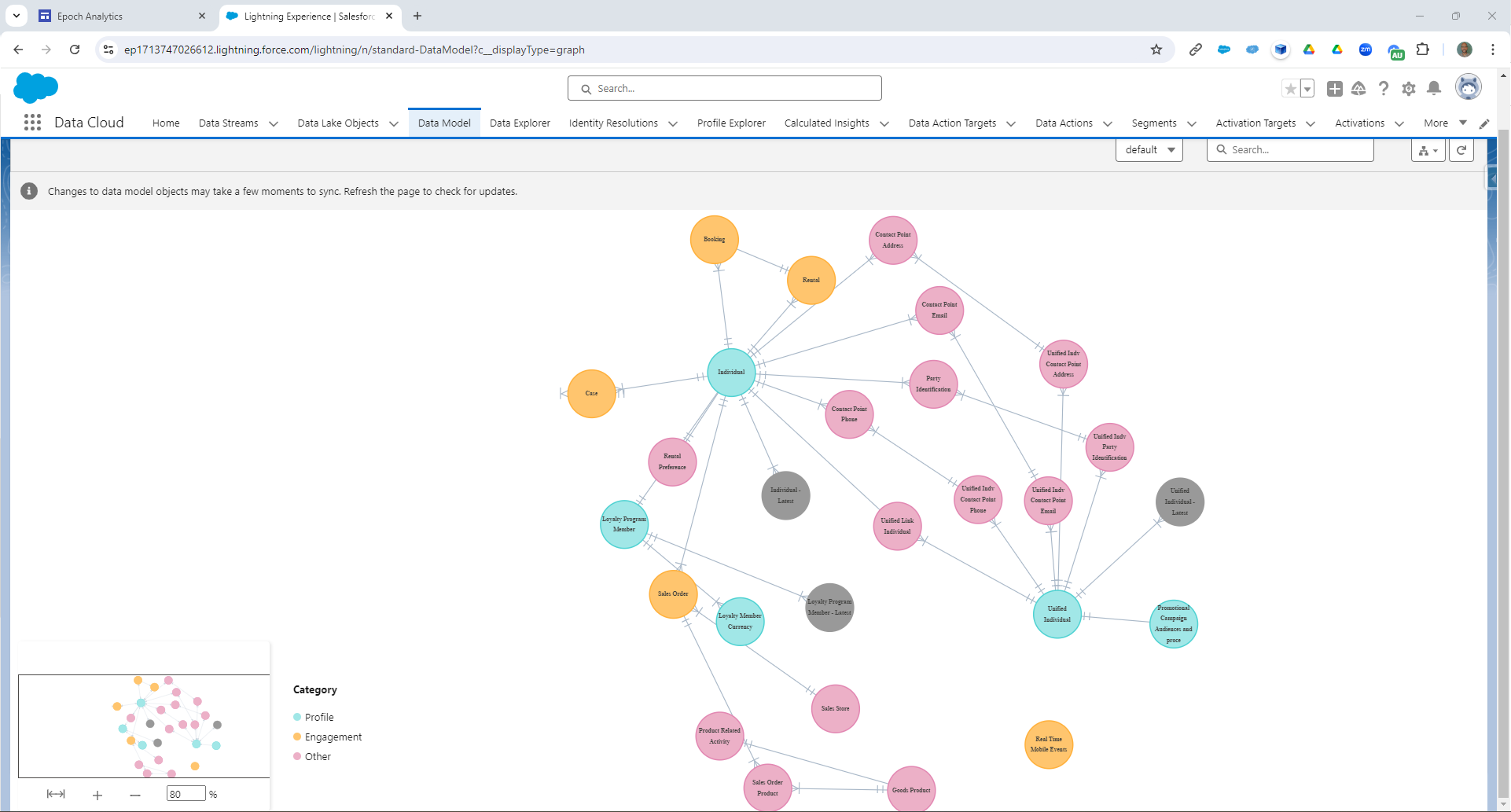Click the Engagement category legend swatch
Image resolution: width=1511 pixels, height=812 pixels.
tap(297, 737)
